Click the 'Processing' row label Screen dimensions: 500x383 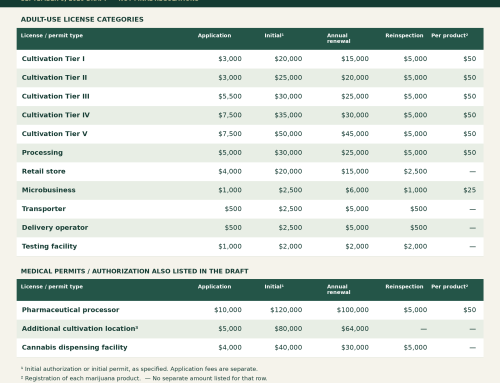click(x=42, y=153)
